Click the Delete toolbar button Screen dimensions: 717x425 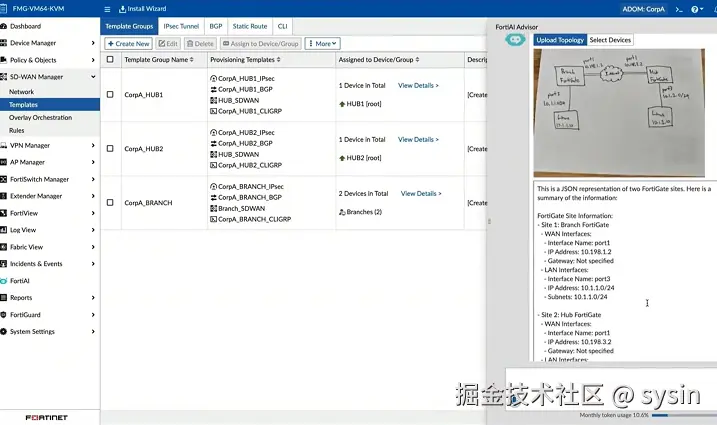(x=200, y=43)
